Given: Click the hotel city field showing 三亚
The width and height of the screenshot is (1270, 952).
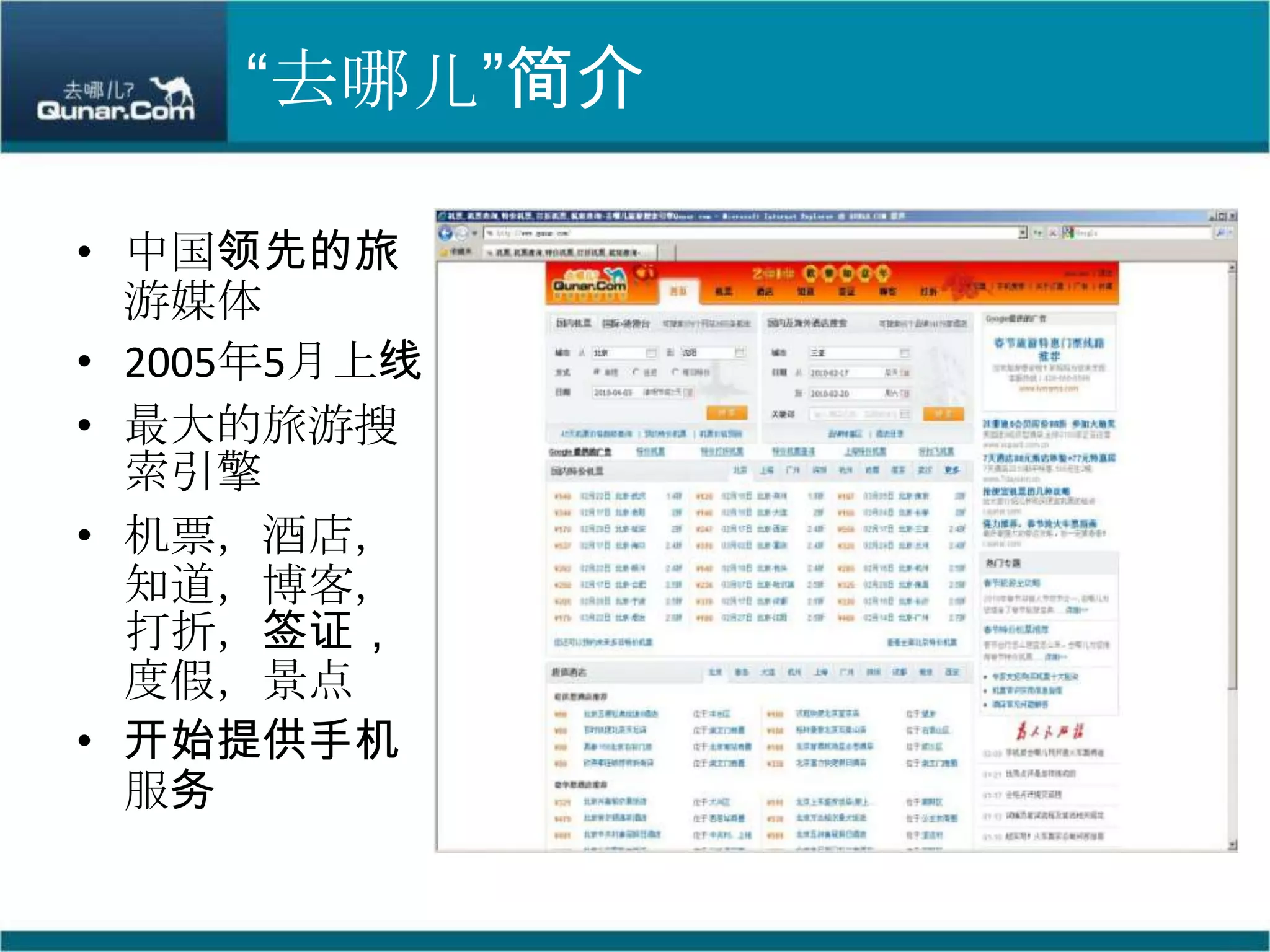Looking at the screenshot, I should coord(859,353).
